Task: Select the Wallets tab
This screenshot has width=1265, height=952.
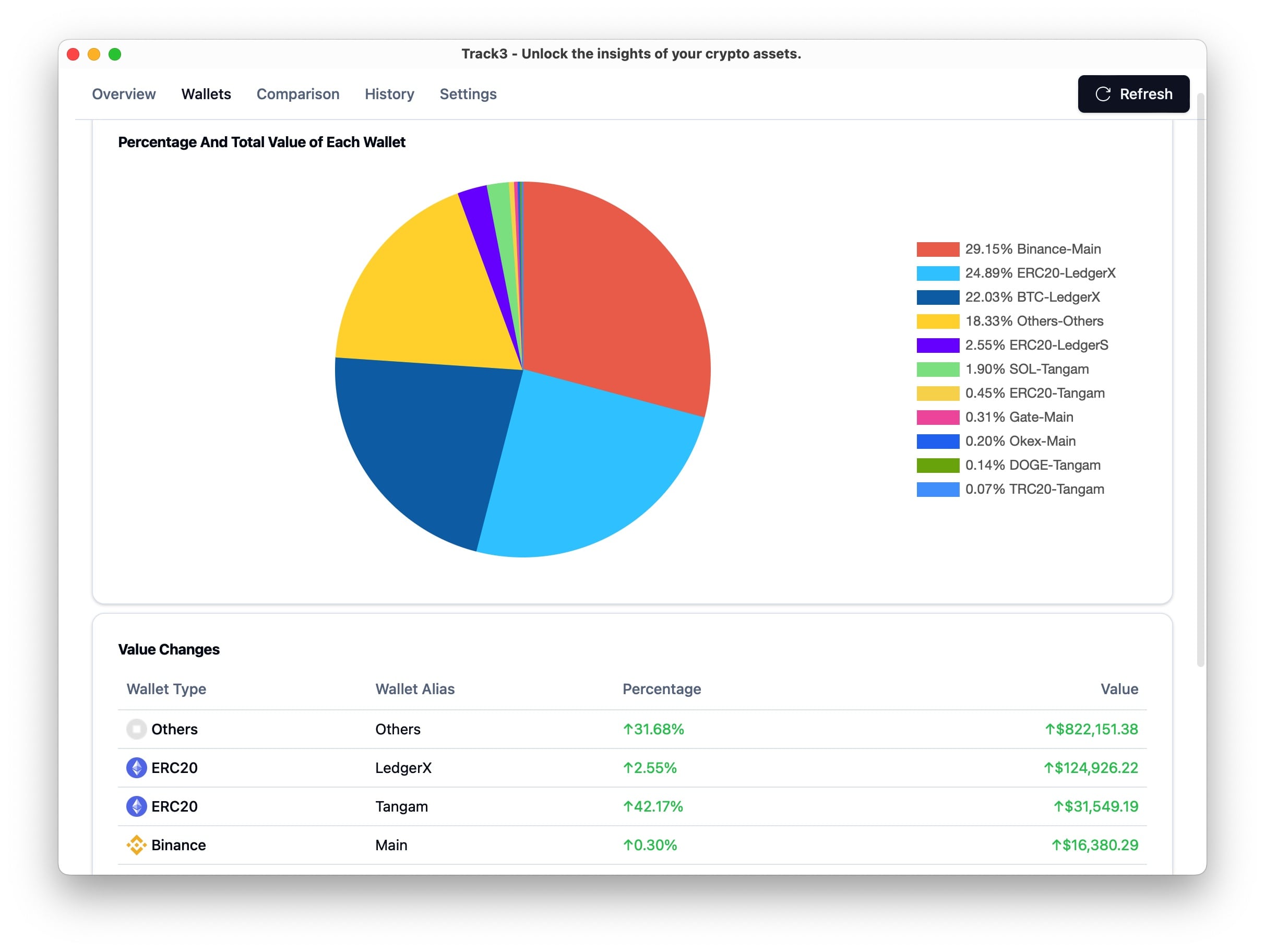Action: pos(206,94)
